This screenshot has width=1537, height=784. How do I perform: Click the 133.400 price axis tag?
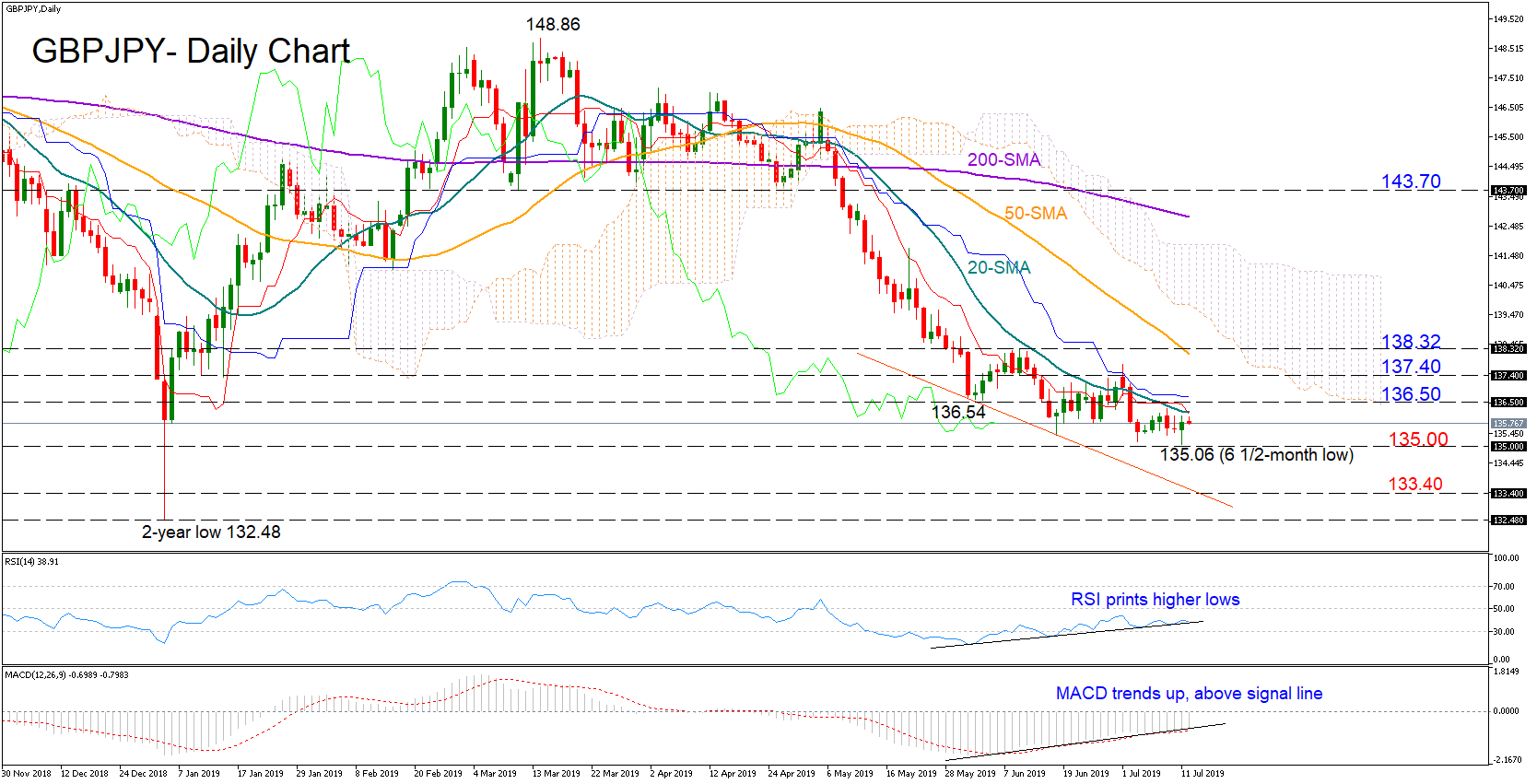click(x=1508, y=494)
